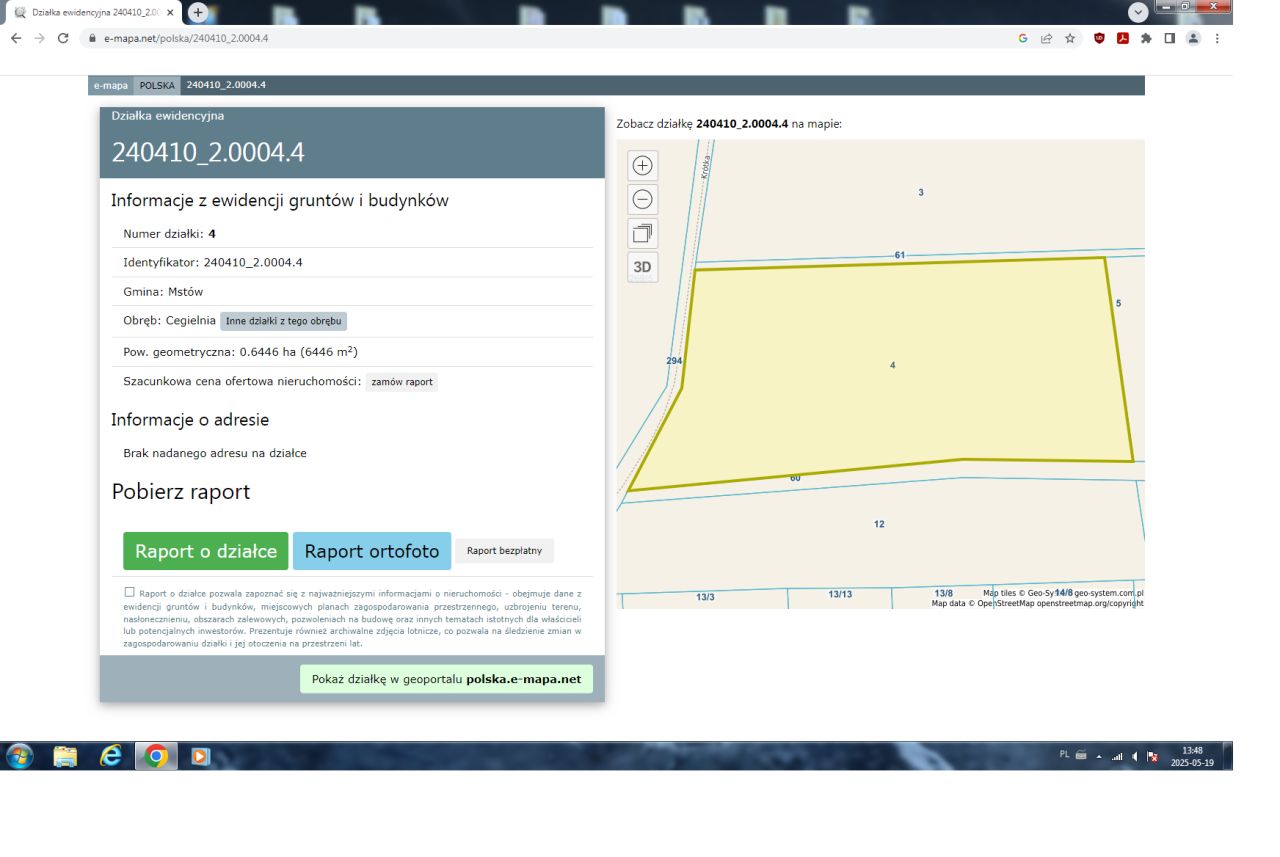Click the blue Raport ortofoto button
This screenshot has height=857, width=1280.
tap(372, 551)
